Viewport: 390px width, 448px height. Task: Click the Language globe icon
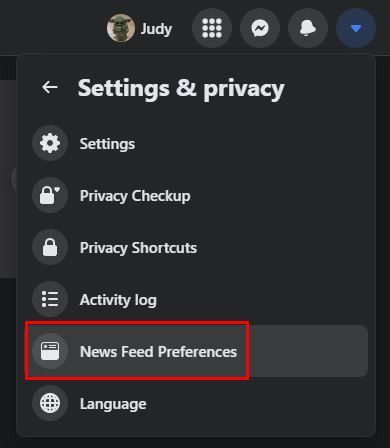click(50, 403)
